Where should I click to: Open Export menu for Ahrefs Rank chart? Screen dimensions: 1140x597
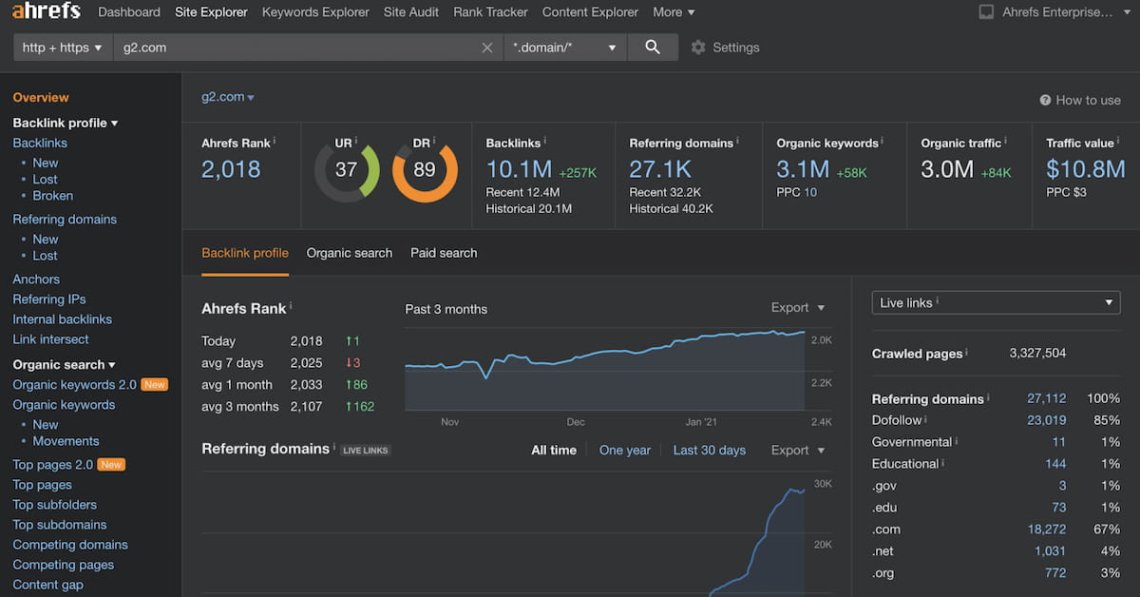pos(798,308)
